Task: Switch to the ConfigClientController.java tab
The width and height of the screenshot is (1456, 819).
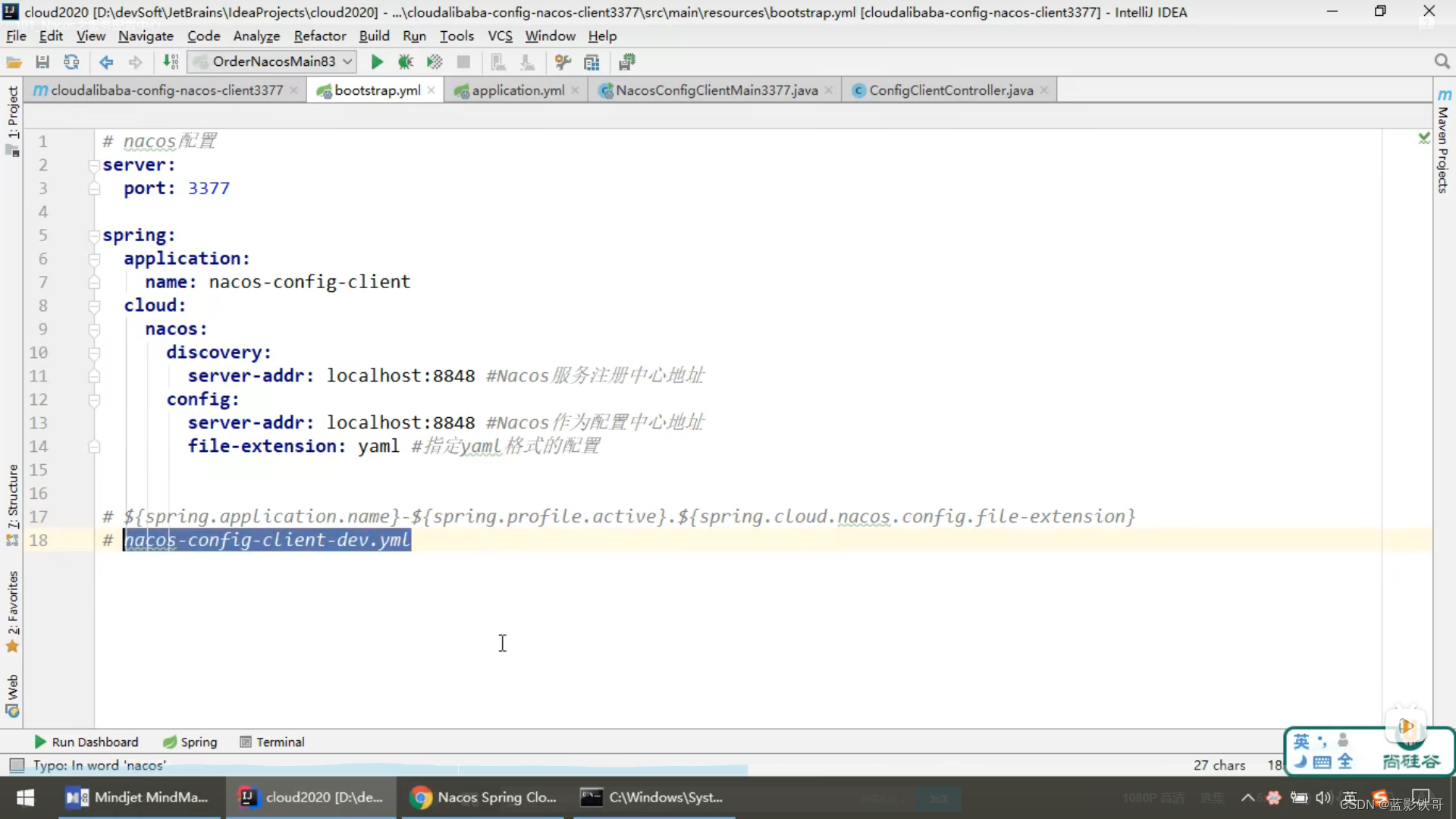Action: (951, 90)
